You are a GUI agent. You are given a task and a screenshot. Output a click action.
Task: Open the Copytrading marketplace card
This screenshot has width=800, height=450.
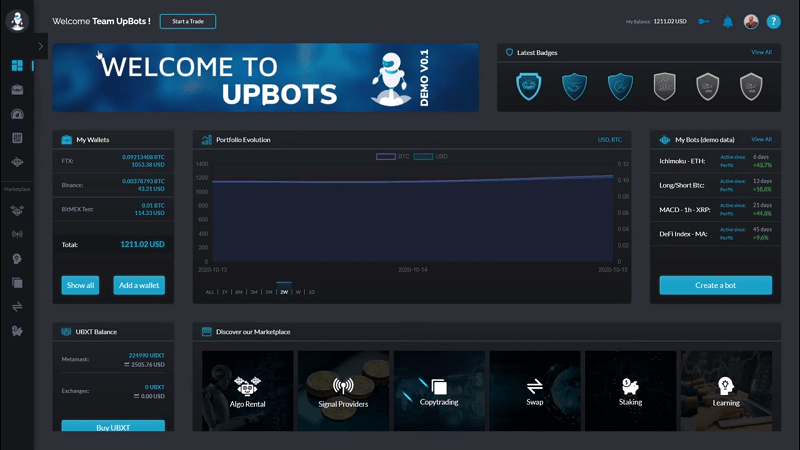tap(439, 391)
